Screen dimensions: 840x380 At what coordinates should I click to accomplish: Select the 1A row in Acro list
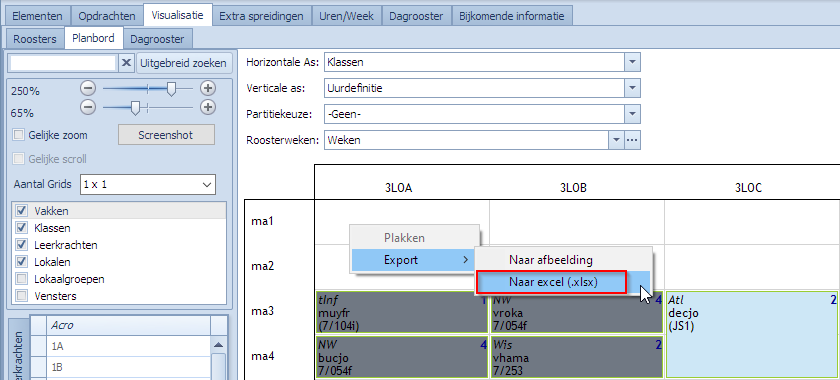click(x=129, y=346)
